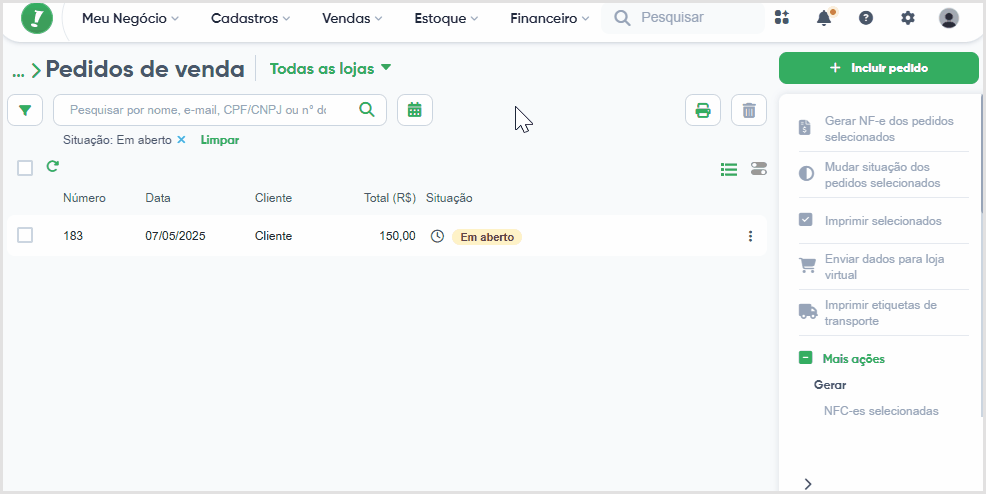Click order number 183
Viewport: 986px width, 494px height.
pos(73,236)
